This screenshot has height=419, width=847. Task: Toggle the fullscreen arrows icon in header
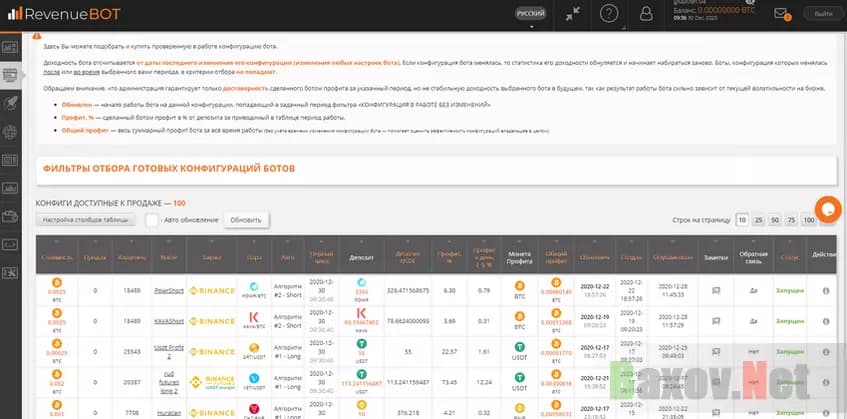572,13
